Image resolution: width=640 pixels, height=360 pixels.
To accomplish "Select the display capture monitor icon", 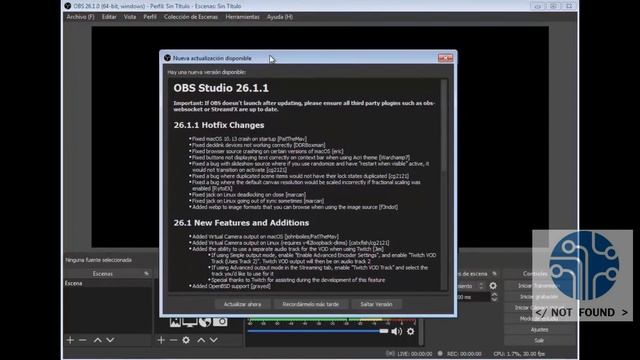I will point(190,322).
